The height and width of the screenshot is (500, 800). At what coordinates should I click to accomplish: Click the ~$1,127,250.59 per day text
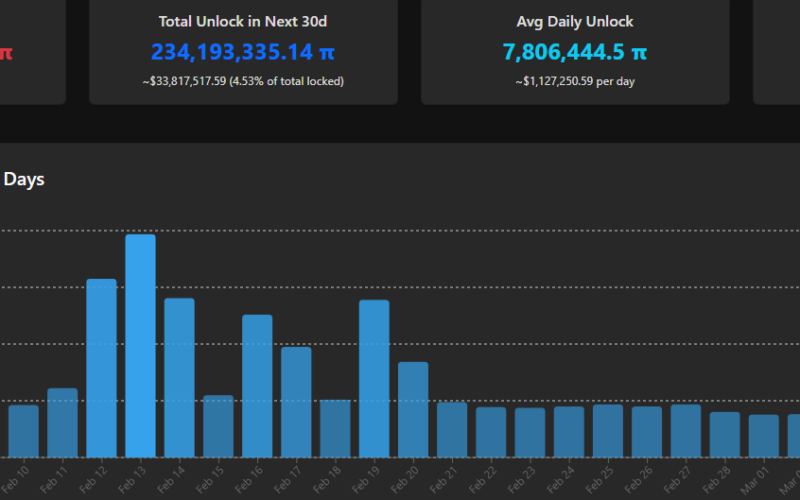(x=575, y=81)
